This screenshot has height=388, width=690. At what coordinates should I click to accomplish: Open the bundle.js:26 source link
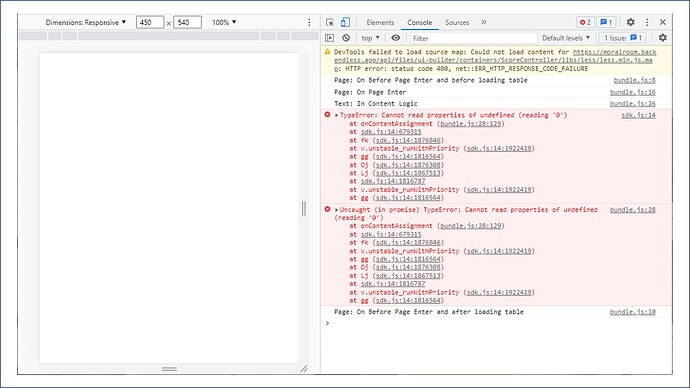point(632,103)
